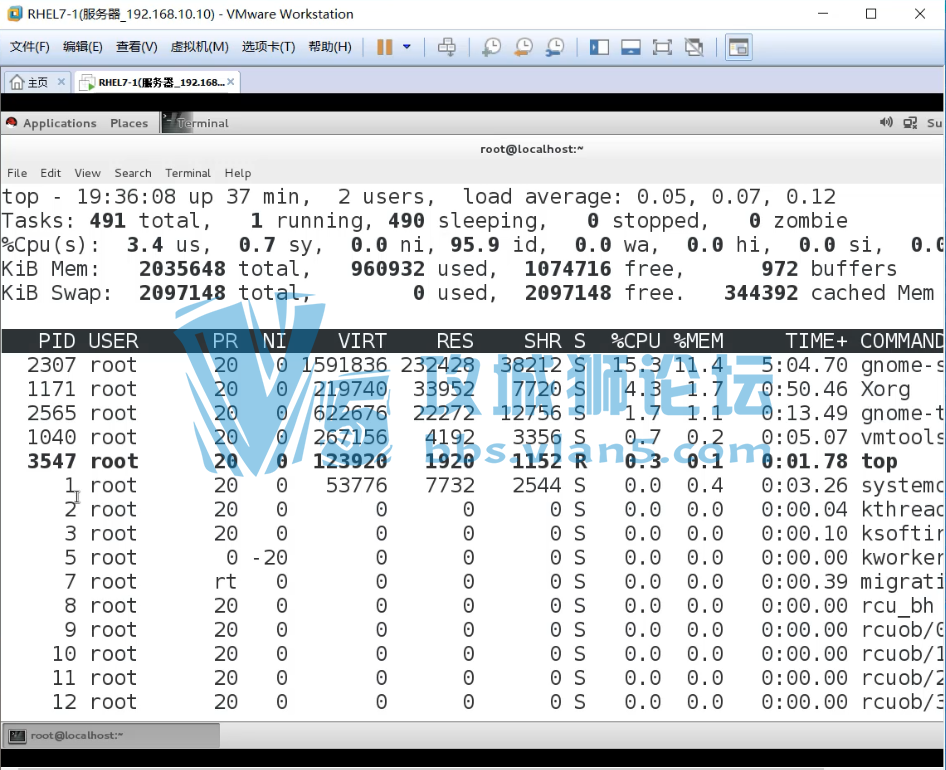
Task: Click the 344392 cached Mem value
Action: pyautogui.click(x=761, y=293)
